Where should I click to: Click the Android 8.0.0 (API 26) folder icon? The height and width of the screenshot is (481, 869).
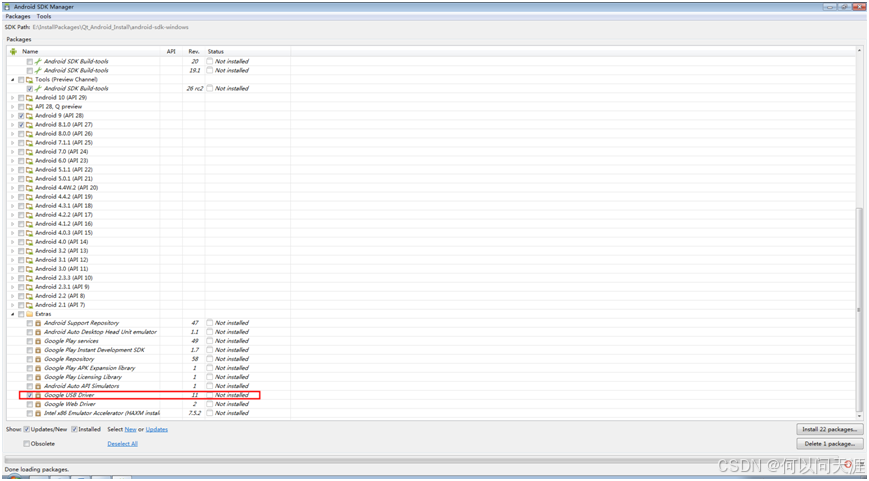pos(29,134)
